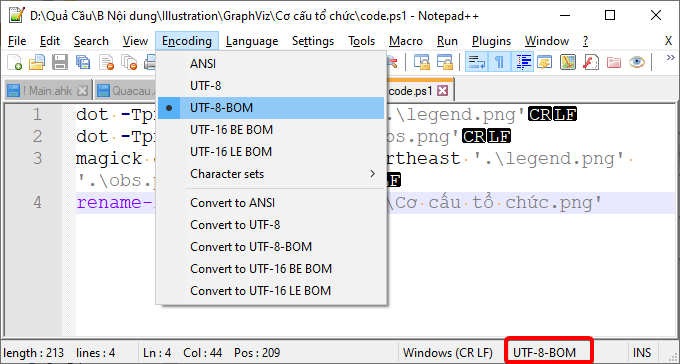Click the Open file folder icon

(x=37, y=62)
